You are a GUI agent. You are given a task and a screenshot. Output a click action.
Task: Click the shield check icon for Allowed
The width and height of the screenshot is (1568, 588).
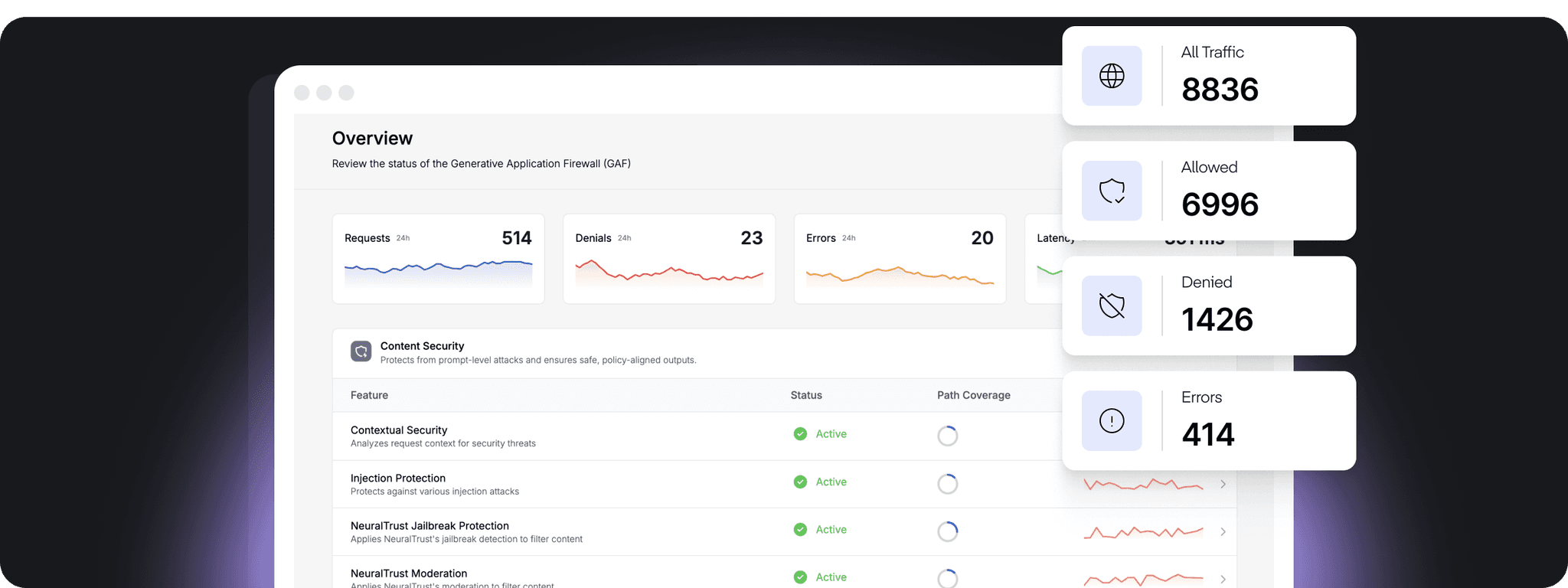[x=1112, y=191]
